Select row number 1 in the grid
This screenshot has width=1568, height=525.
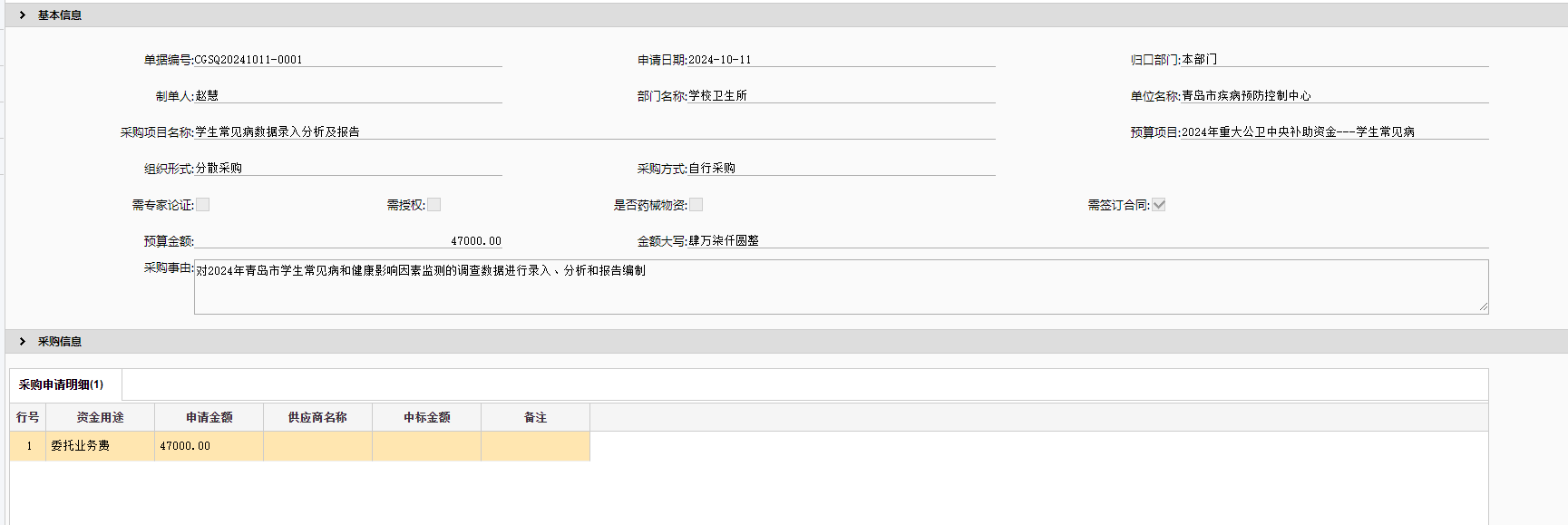[28, 446]
